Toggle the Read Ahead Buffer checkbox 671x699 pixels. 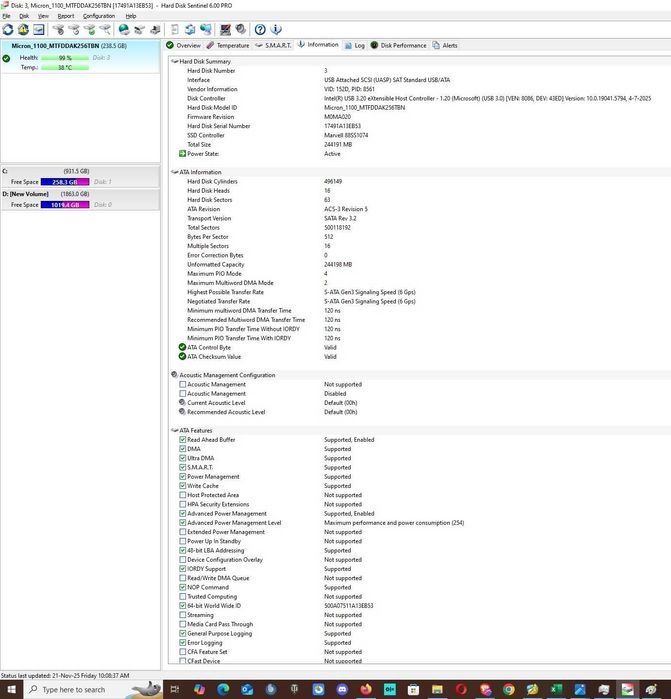coord(182,440)
